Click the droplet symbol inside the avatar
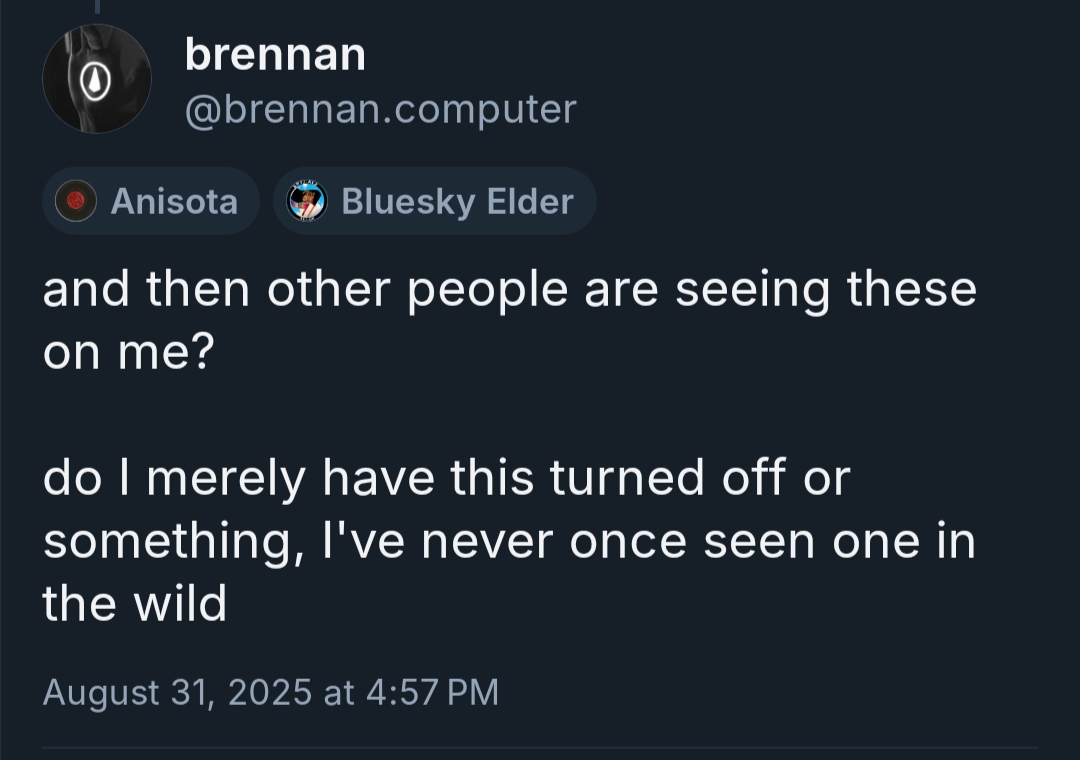This screenshot has height=760, width=1080. 97,80
